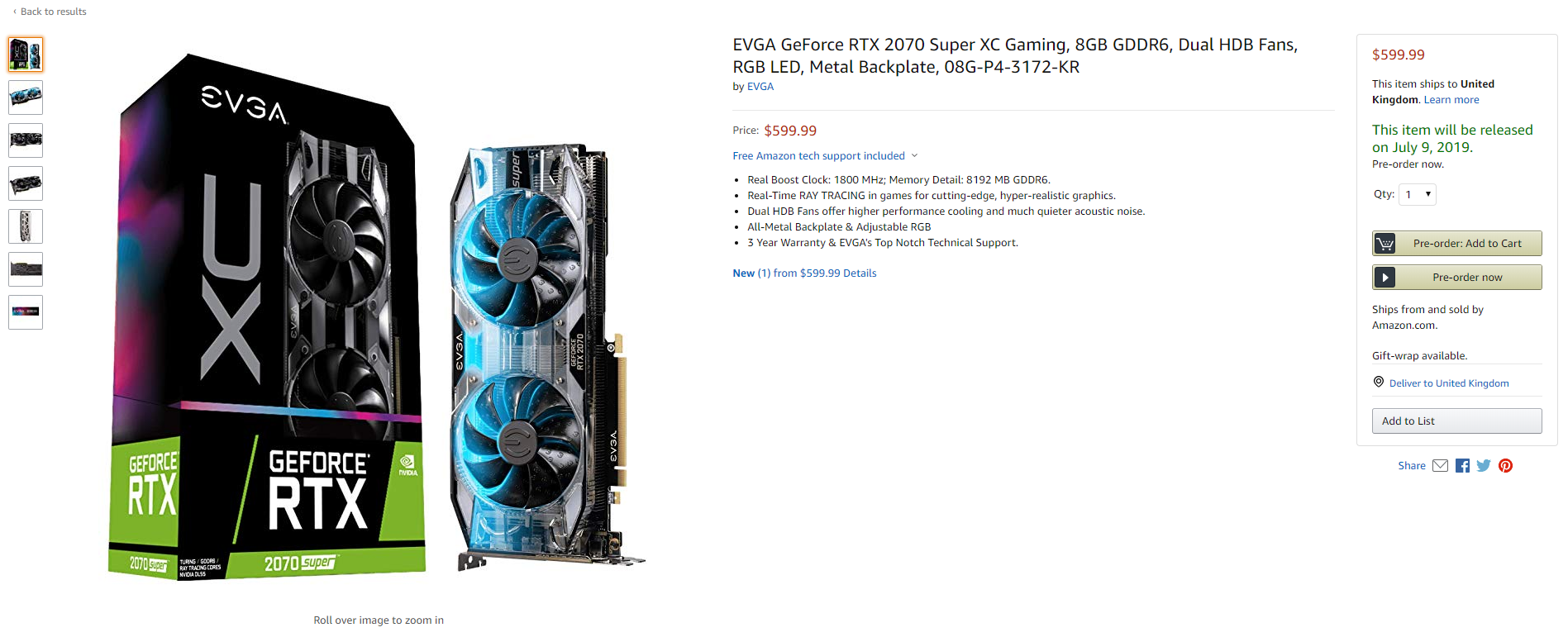
Task: Click the Pre-order now button
Action: (x=1457, y=277)
